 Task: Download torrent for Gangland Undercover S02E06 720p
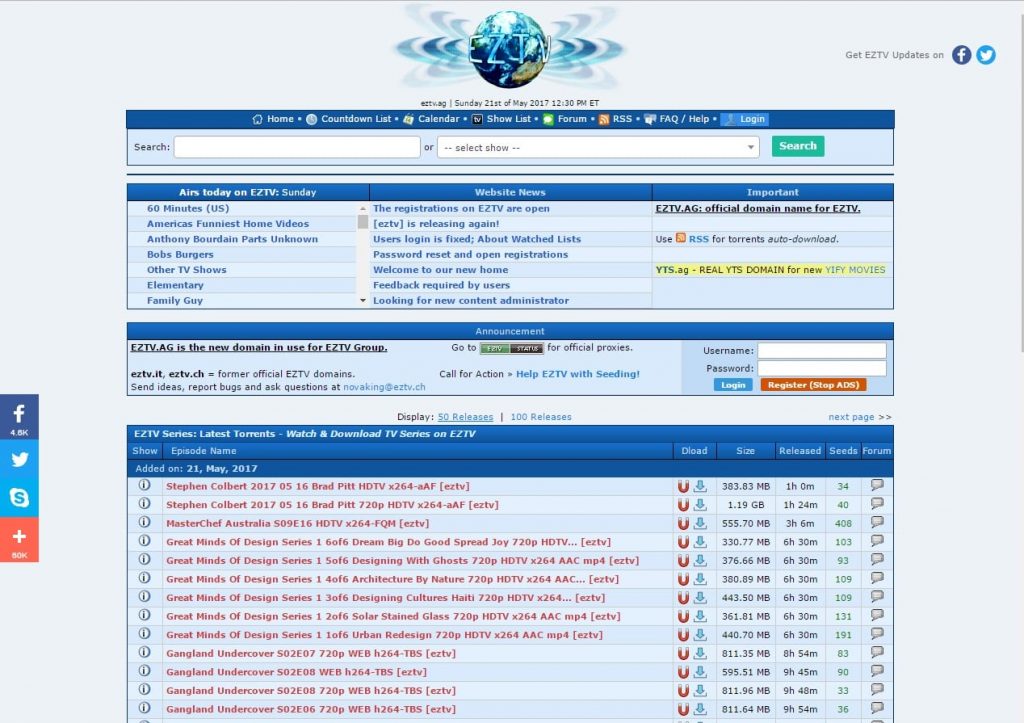click(700, 709)
